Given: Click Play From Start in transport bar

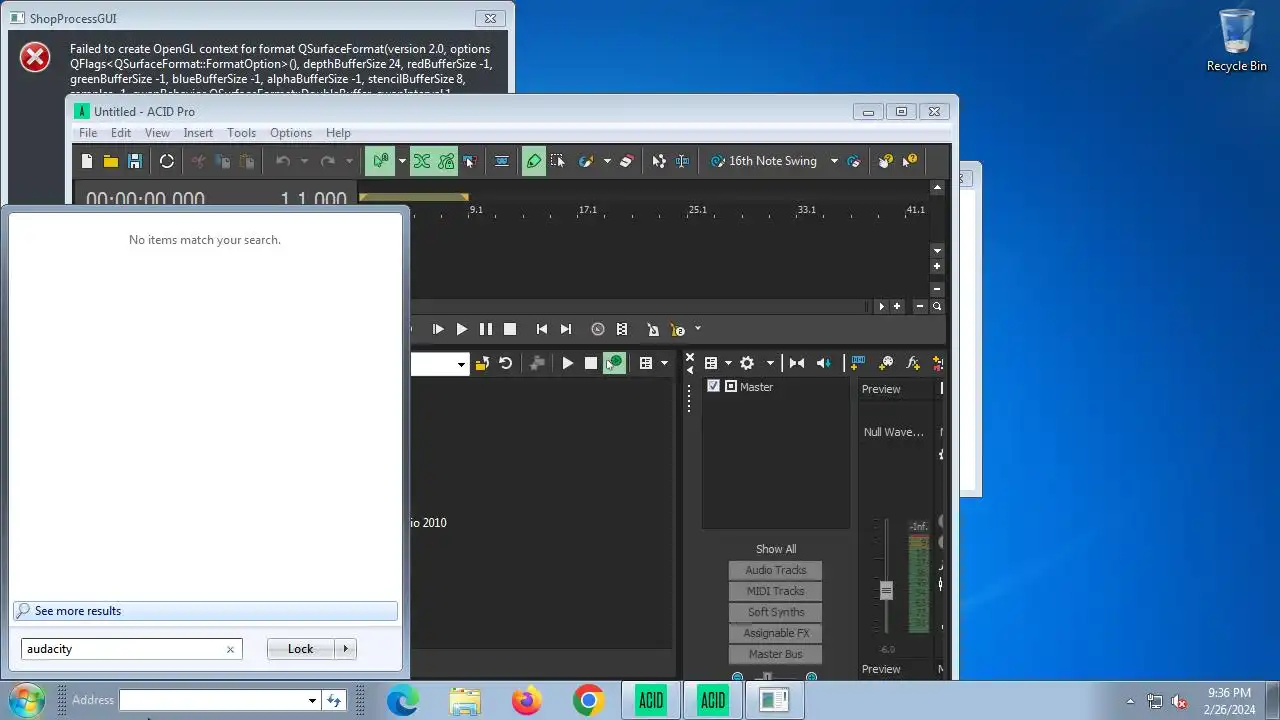Looking at the screenshot, I should [438, 329].
